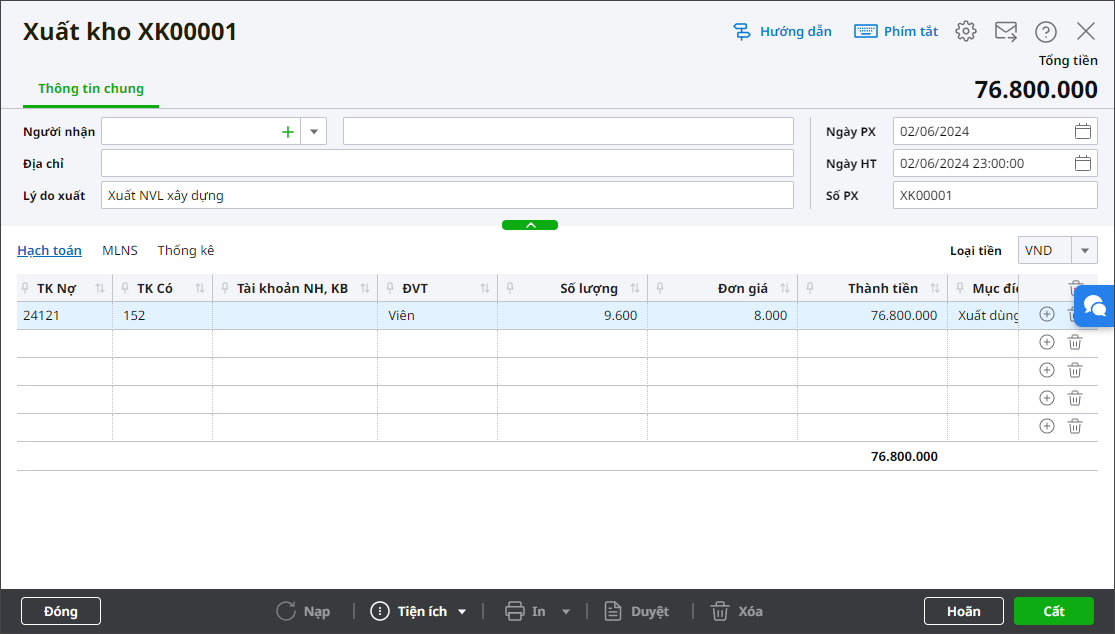Expand the Người nhận dropdown

[x=314, y=131]
